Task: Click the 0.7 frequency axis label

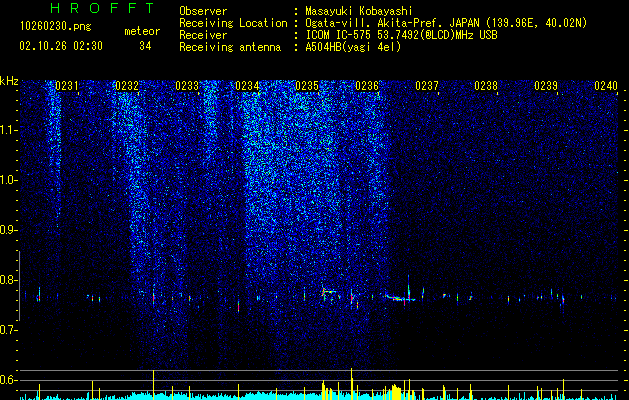Action: point(8,330)
